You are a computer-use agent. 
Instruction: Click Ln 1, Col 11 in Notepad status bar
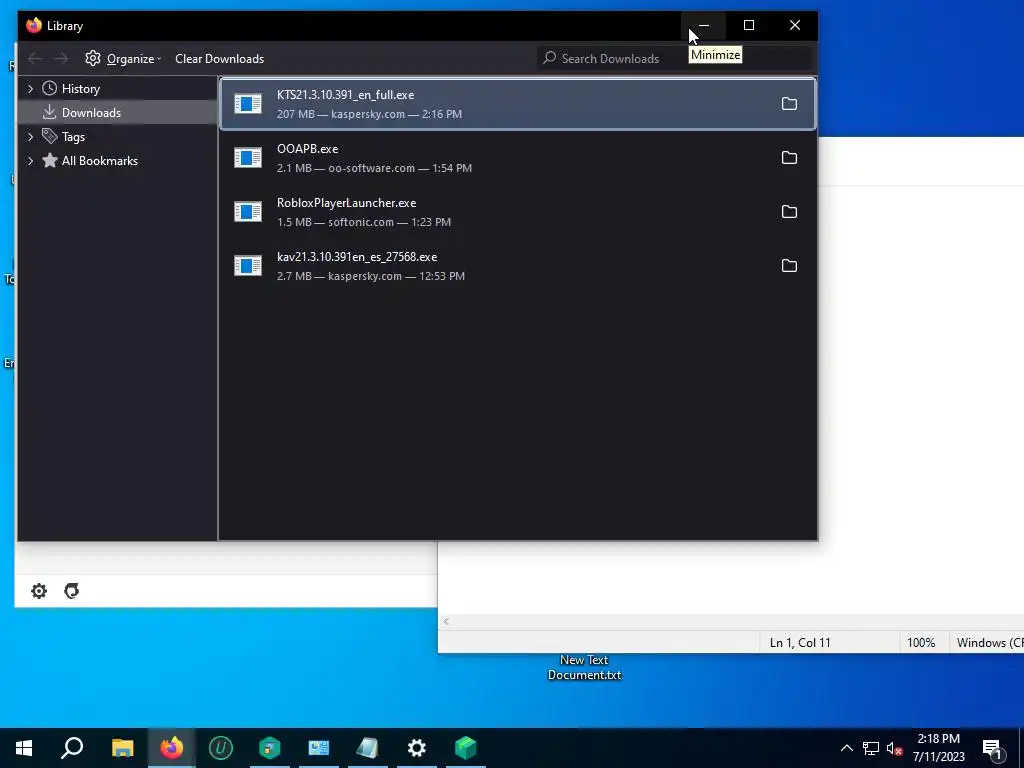[800, 643]
